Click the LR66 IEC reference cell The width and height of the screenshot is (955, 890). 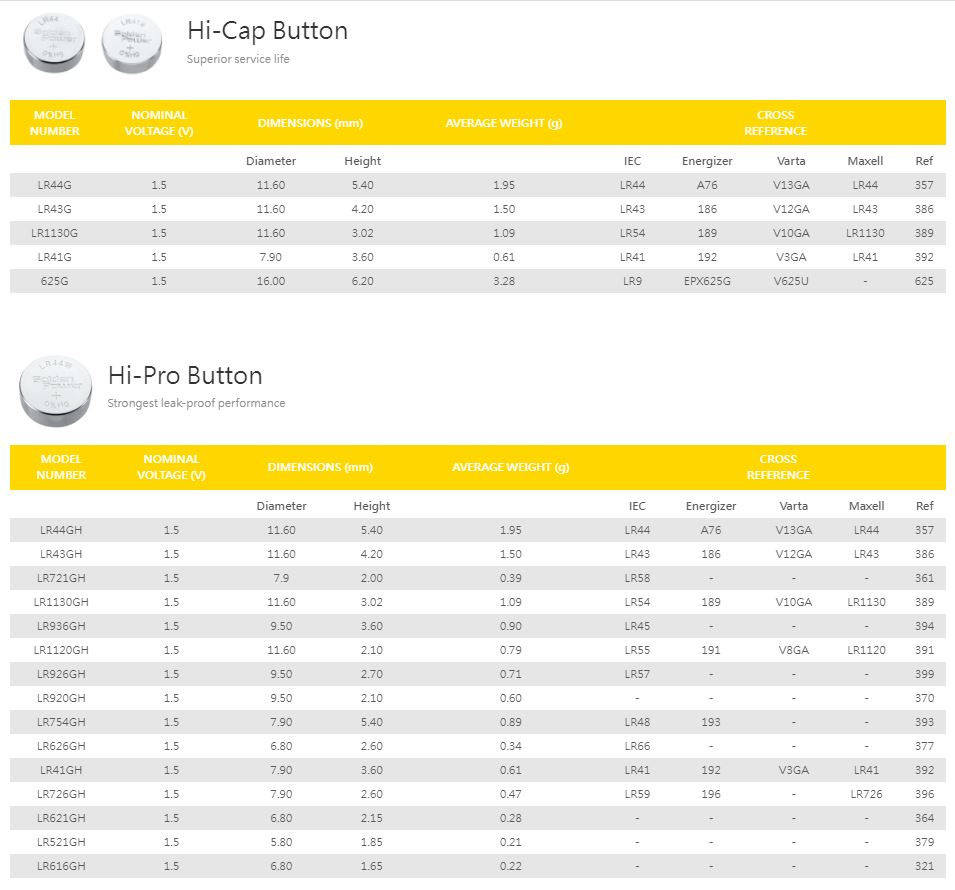637,746
